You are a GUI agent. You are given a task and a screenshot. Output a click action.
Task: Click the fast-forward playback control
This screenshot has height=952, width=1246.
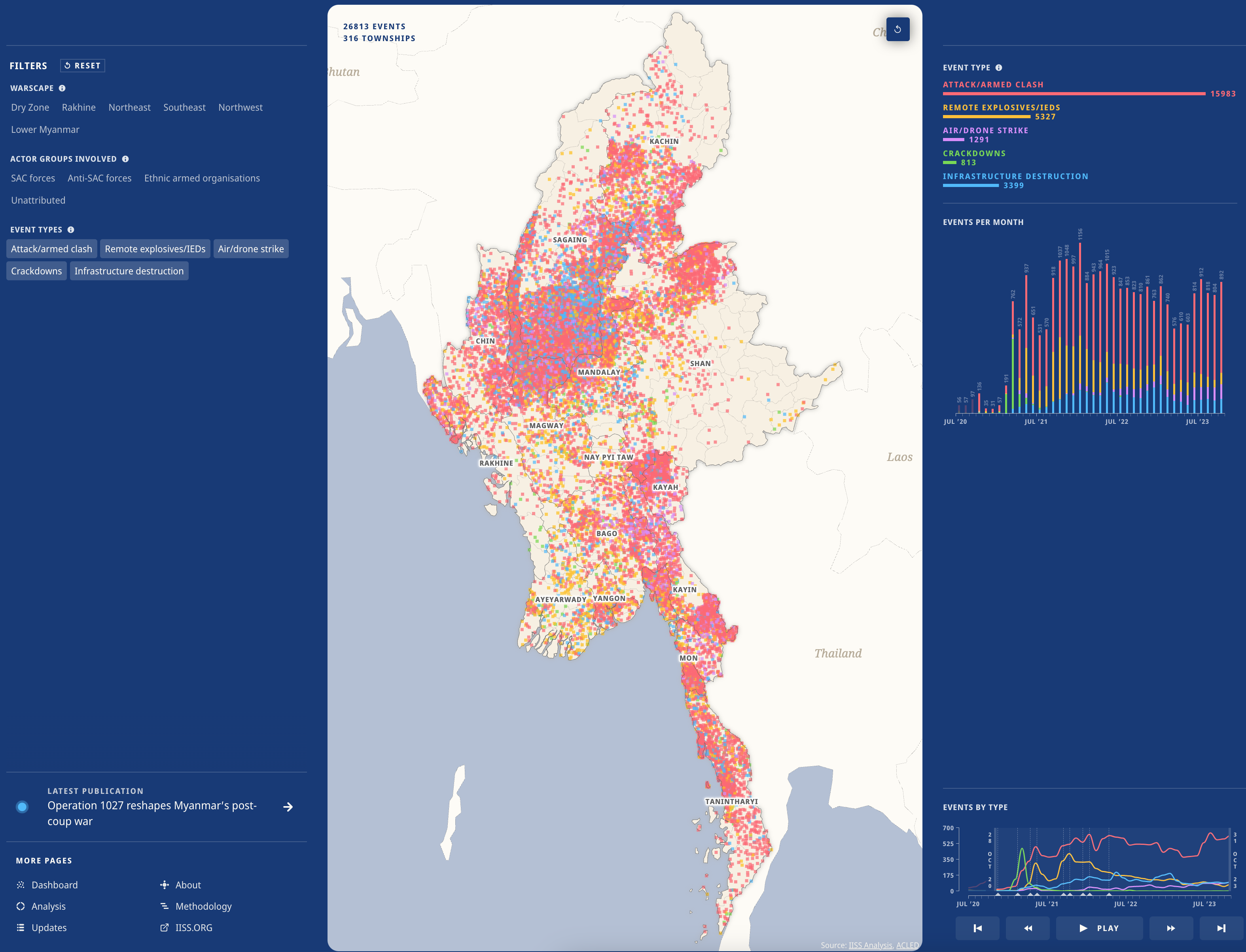[1171, 928]
